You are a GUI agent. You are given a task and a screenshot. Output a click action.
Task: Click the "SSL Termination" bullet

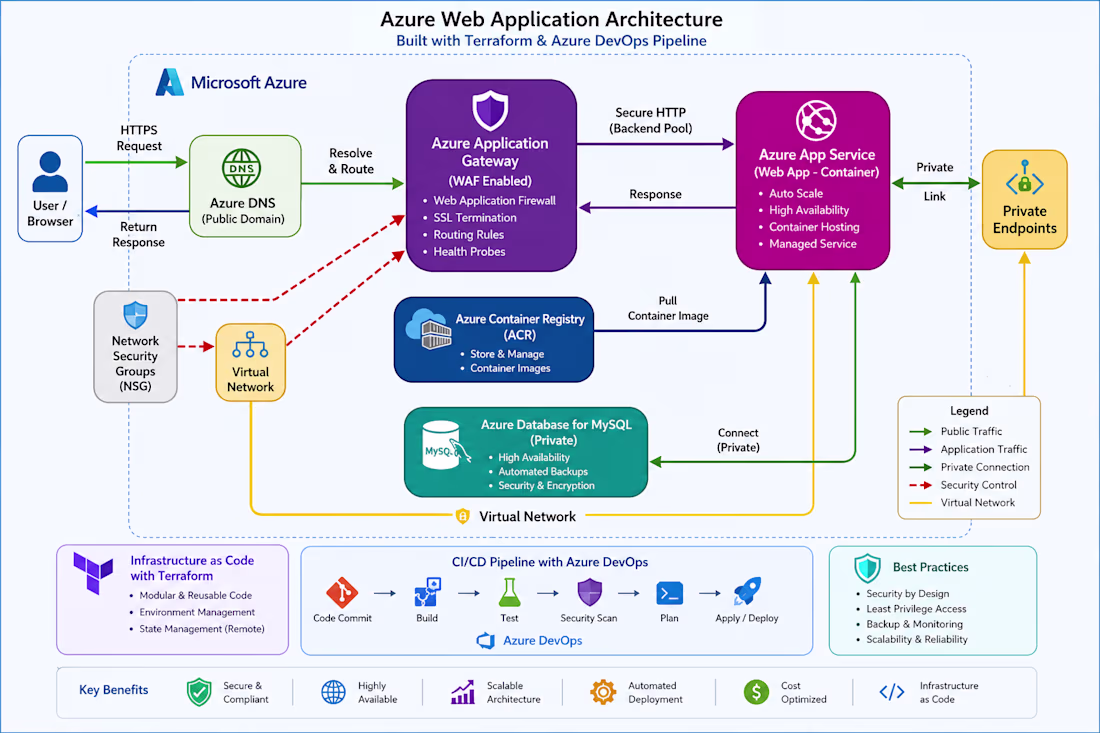point(475,217)
